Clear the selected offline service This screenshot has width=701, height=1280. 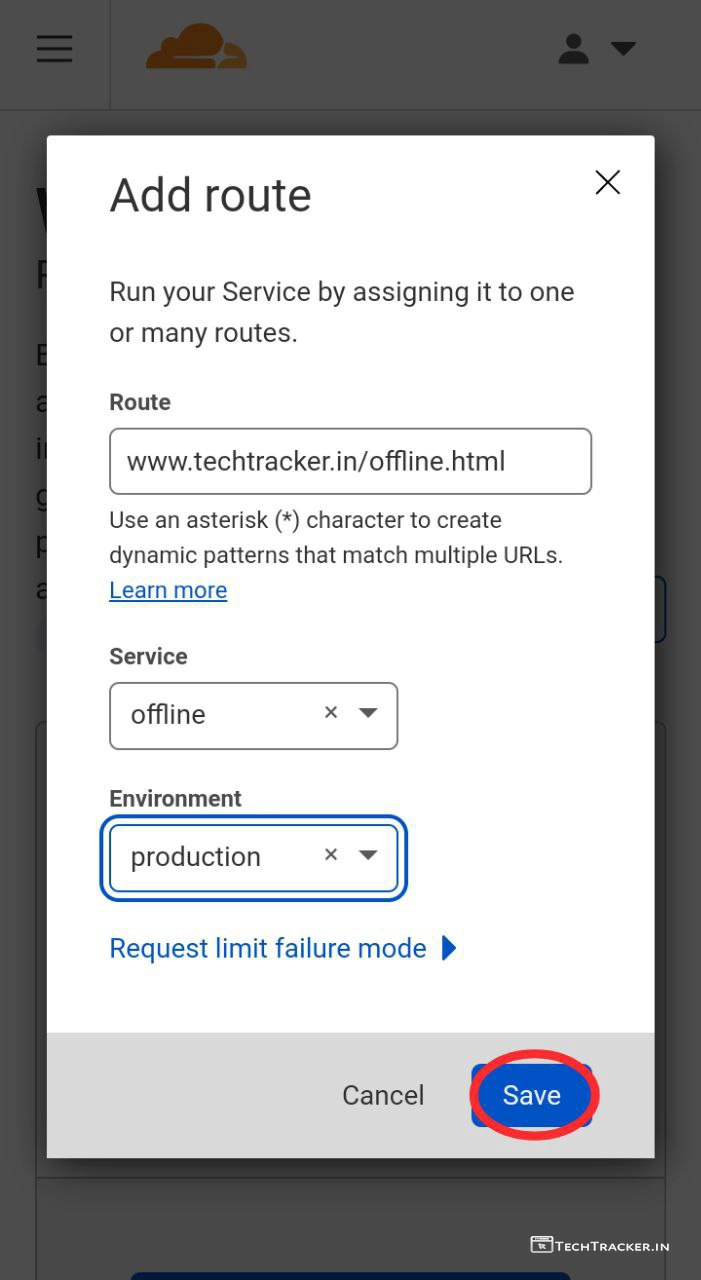pyautogui.click(x=331, y=713)
